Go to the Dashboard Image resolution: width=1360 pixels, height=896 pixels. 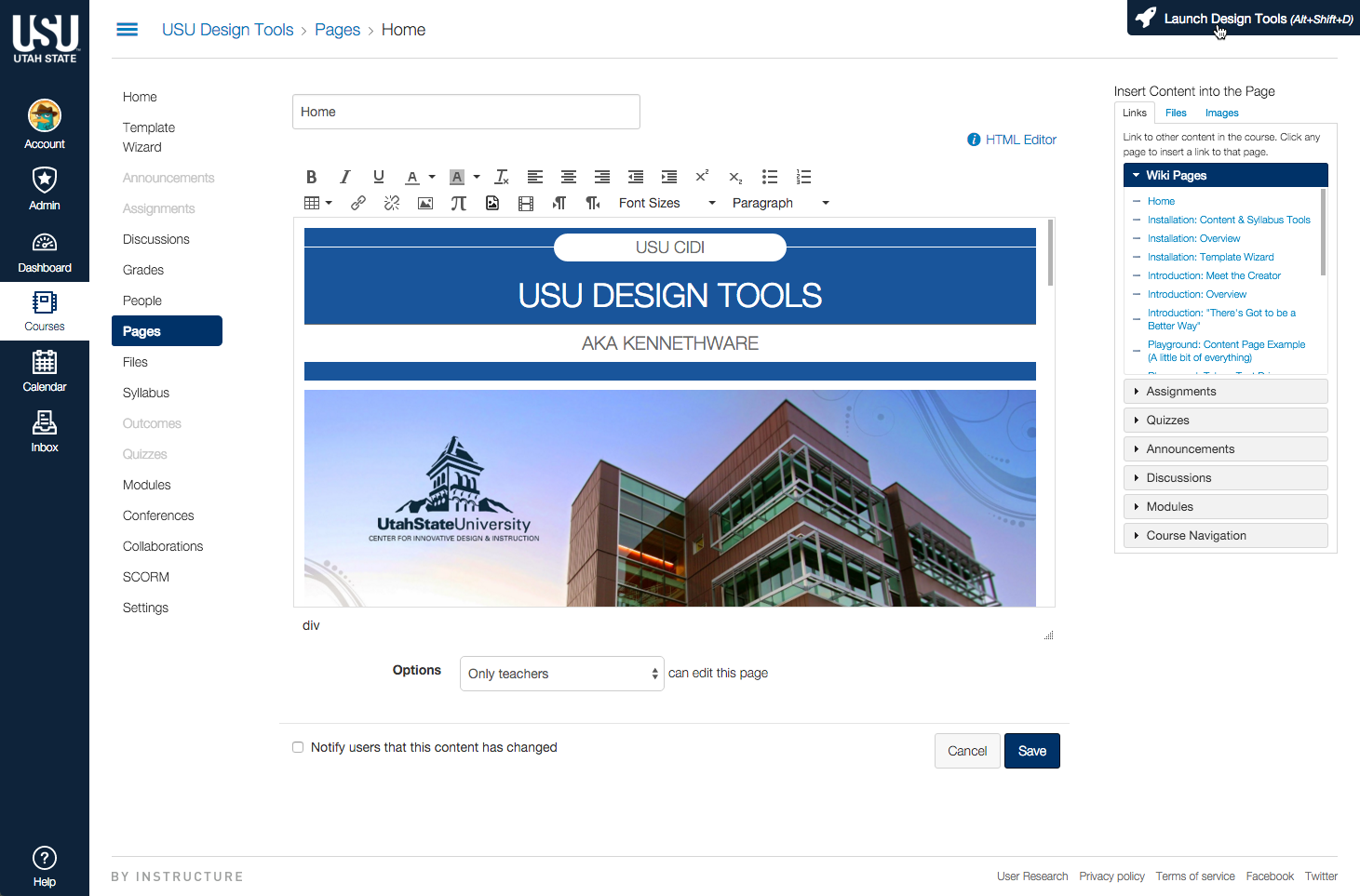click(45, 251)
